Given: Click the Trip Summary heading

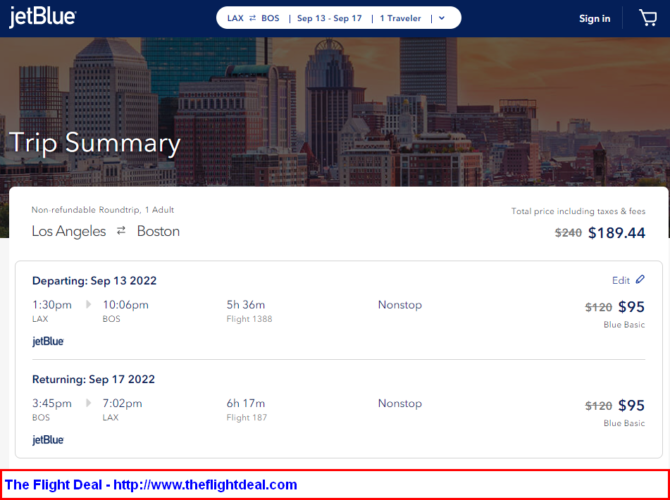Looking at the screenshot, I should pyautogui.click(x=94, y=143).
